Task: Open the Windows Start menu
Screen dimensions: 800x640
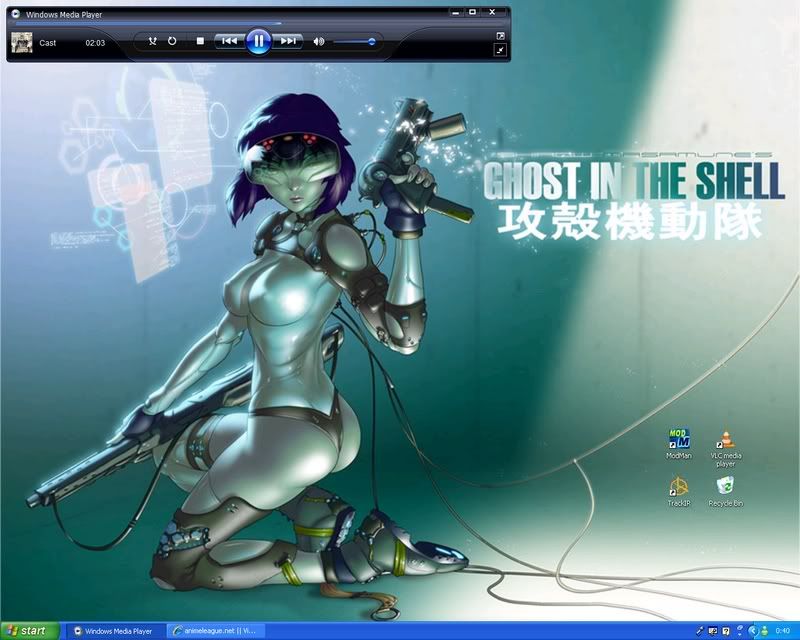Action: (30, 631)
